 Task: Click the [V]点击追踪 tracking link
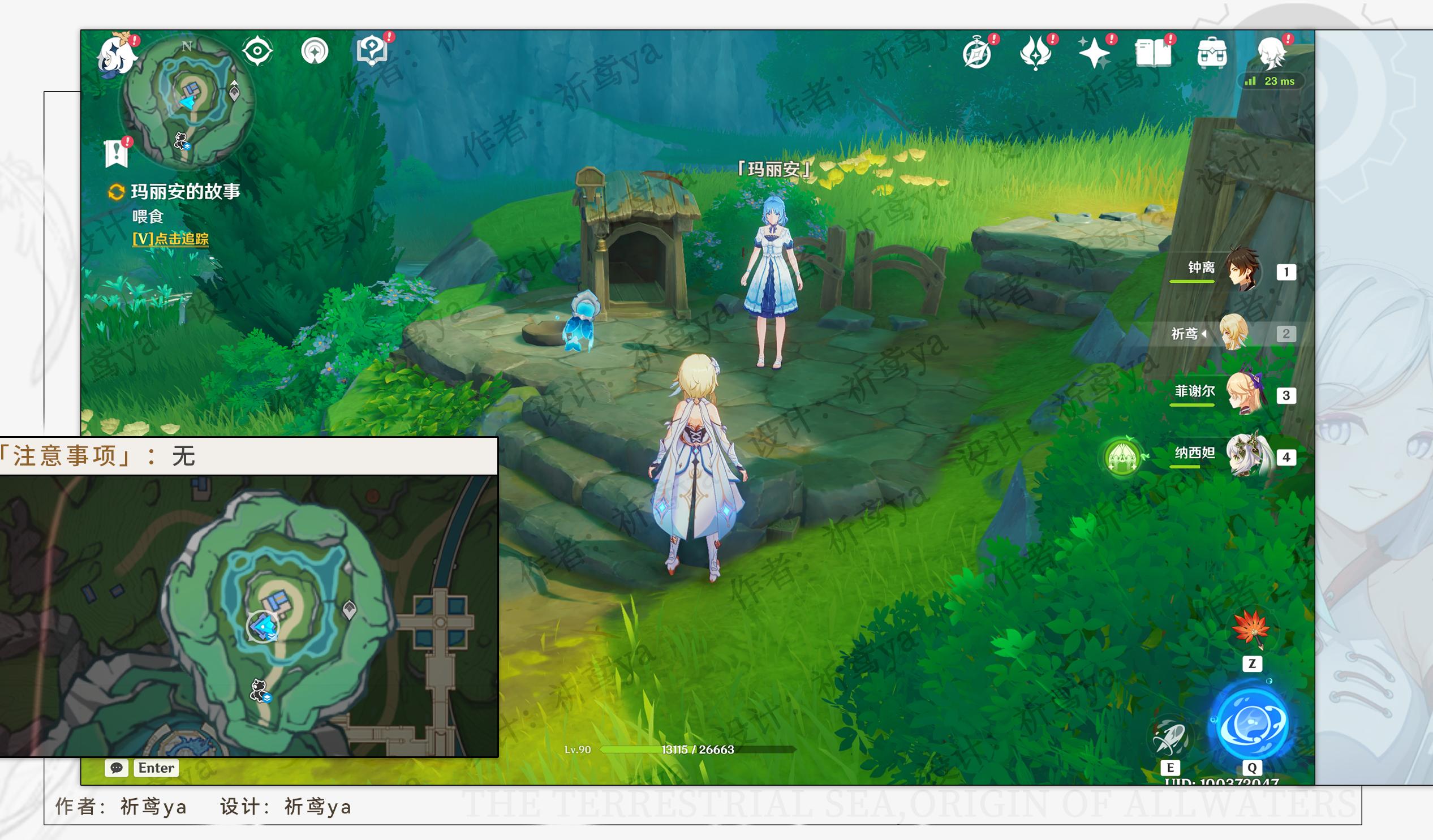pos(171,239)
